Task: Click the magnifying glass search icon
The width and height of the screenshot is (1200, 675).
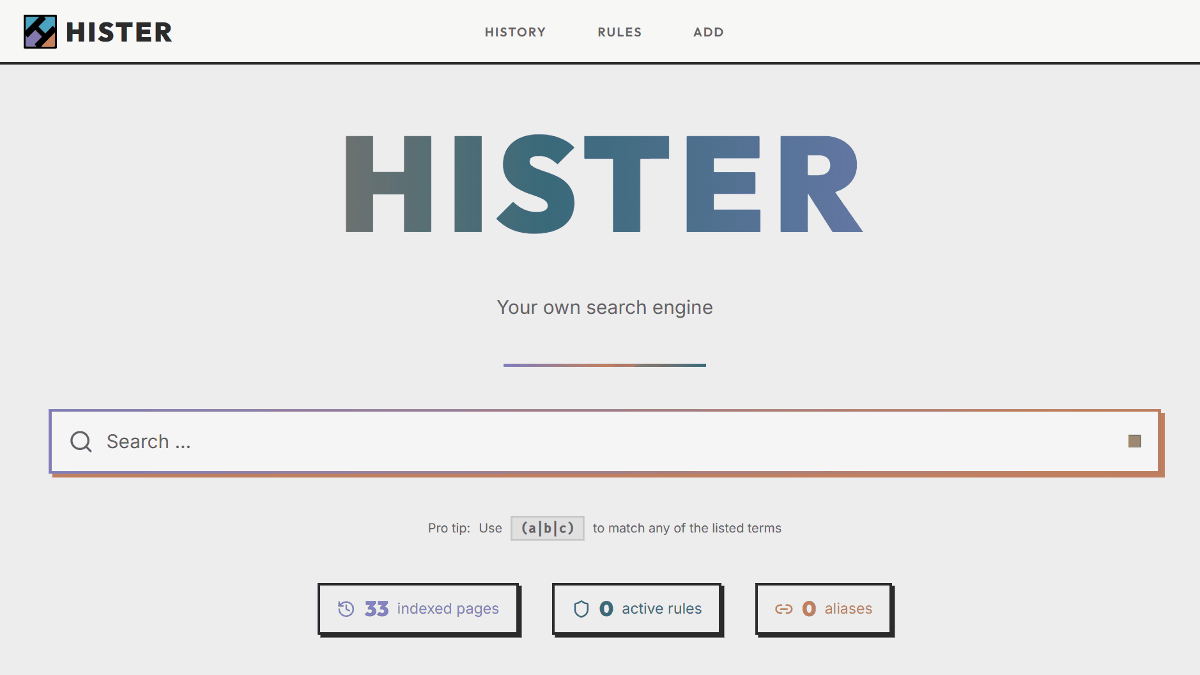Action: pos(81,441)
